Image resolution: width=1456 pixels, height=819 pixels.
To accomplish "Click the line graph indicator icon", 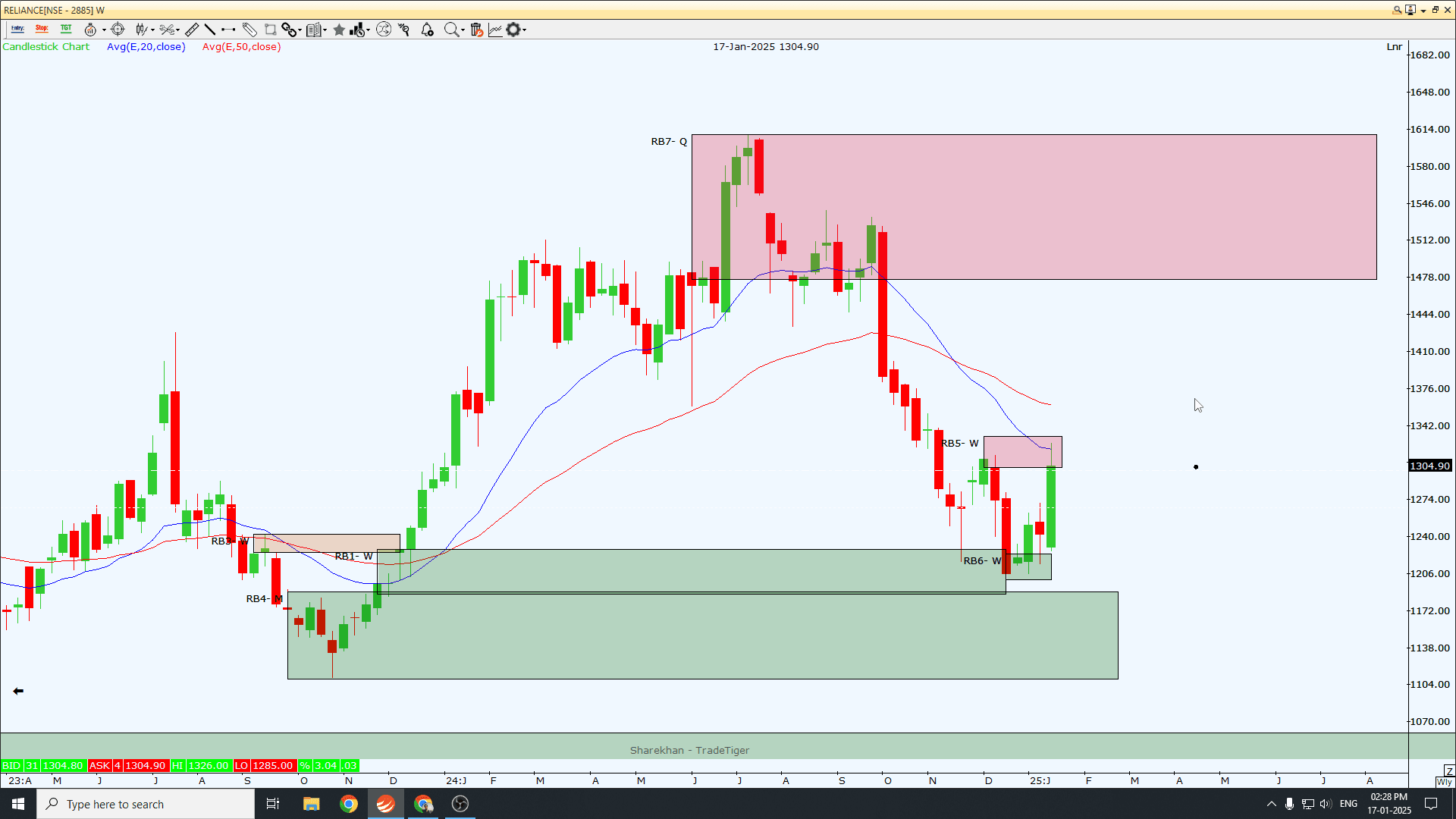I will pos(495,30).
